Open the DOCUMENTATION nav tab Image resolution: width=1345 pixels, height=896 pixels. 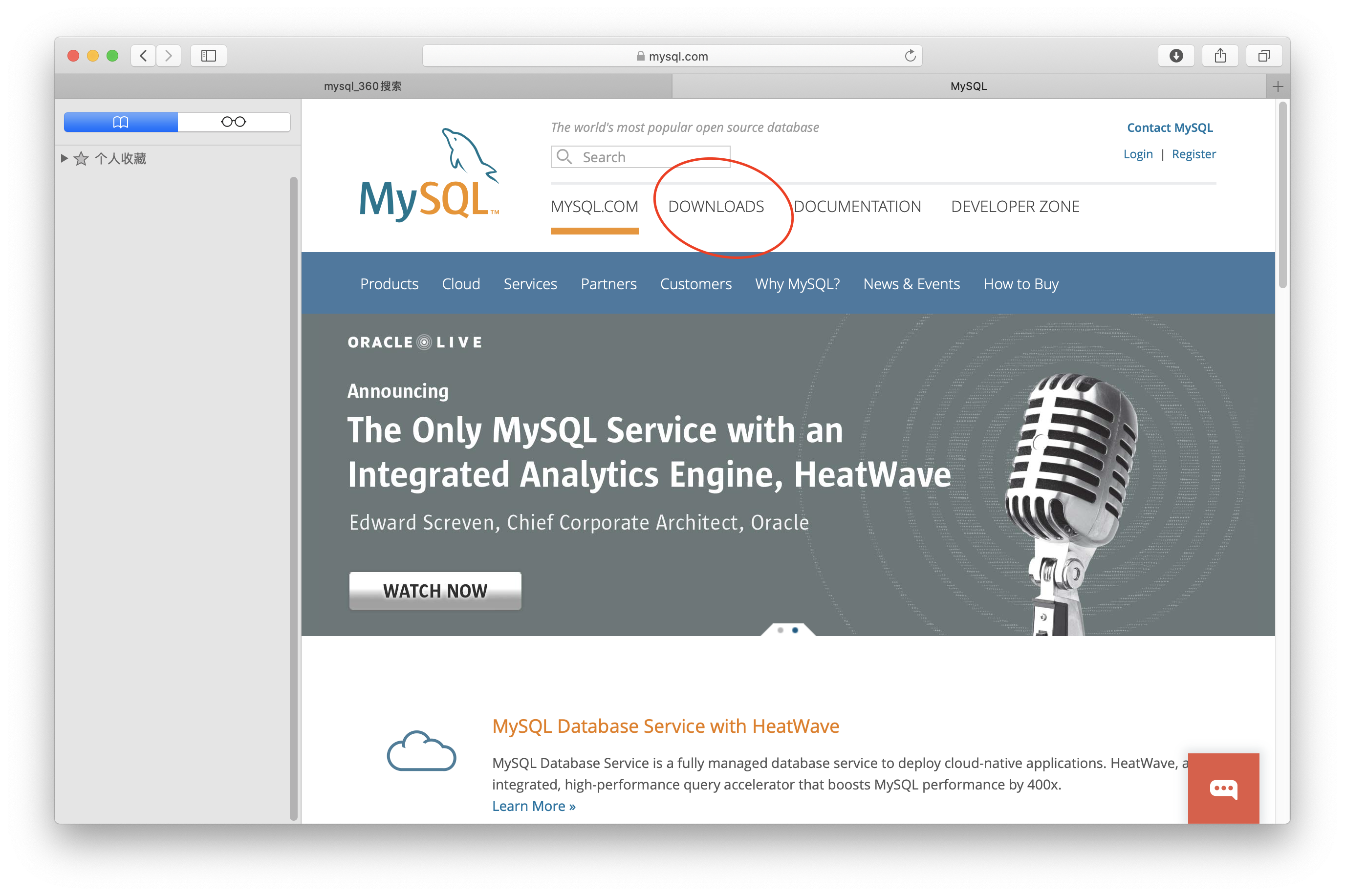(x=857, y=206)
